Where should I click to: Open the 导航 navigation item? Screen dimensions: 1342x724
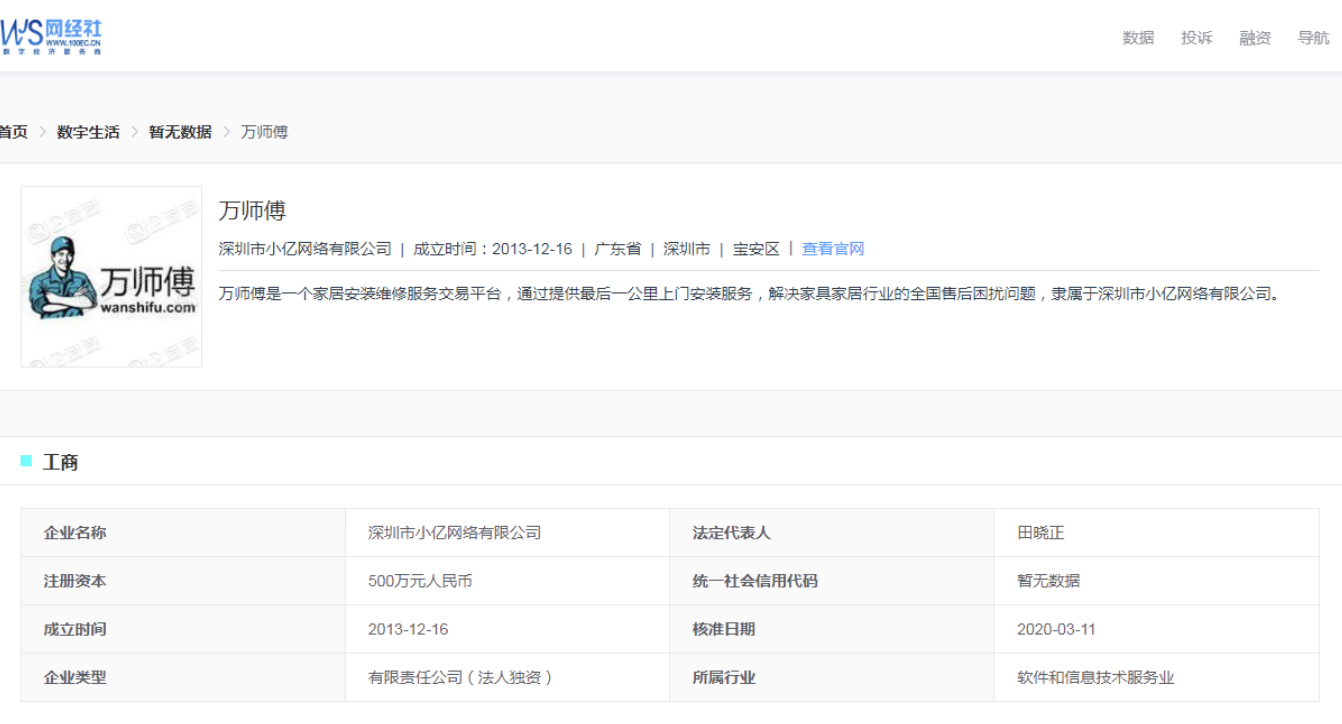tap(1313, 38)
